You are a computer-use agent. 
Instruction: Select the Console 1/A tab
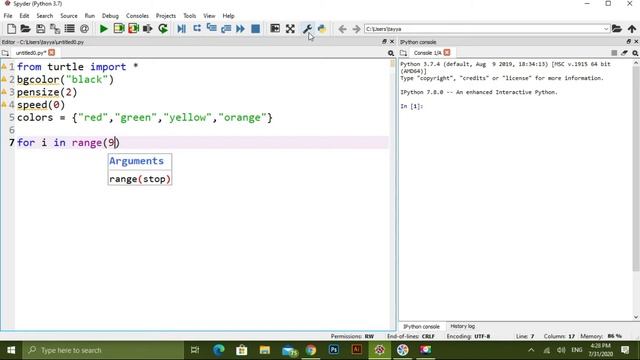[x=427, y=53]
